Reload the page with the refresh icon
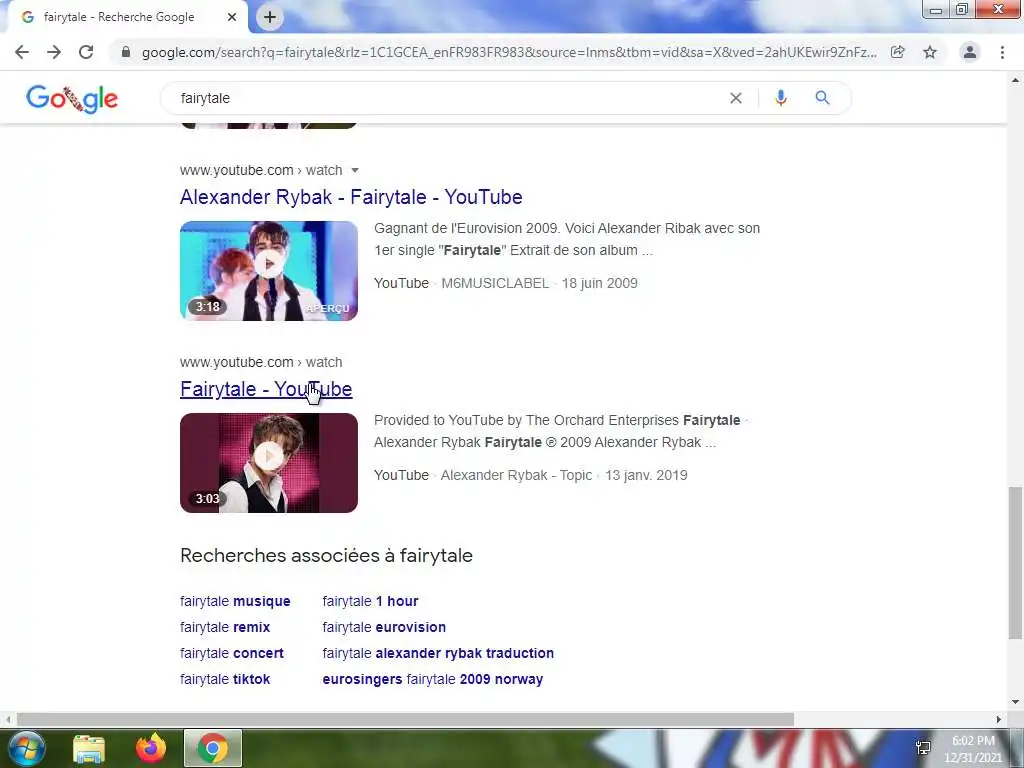 point(86,52)
